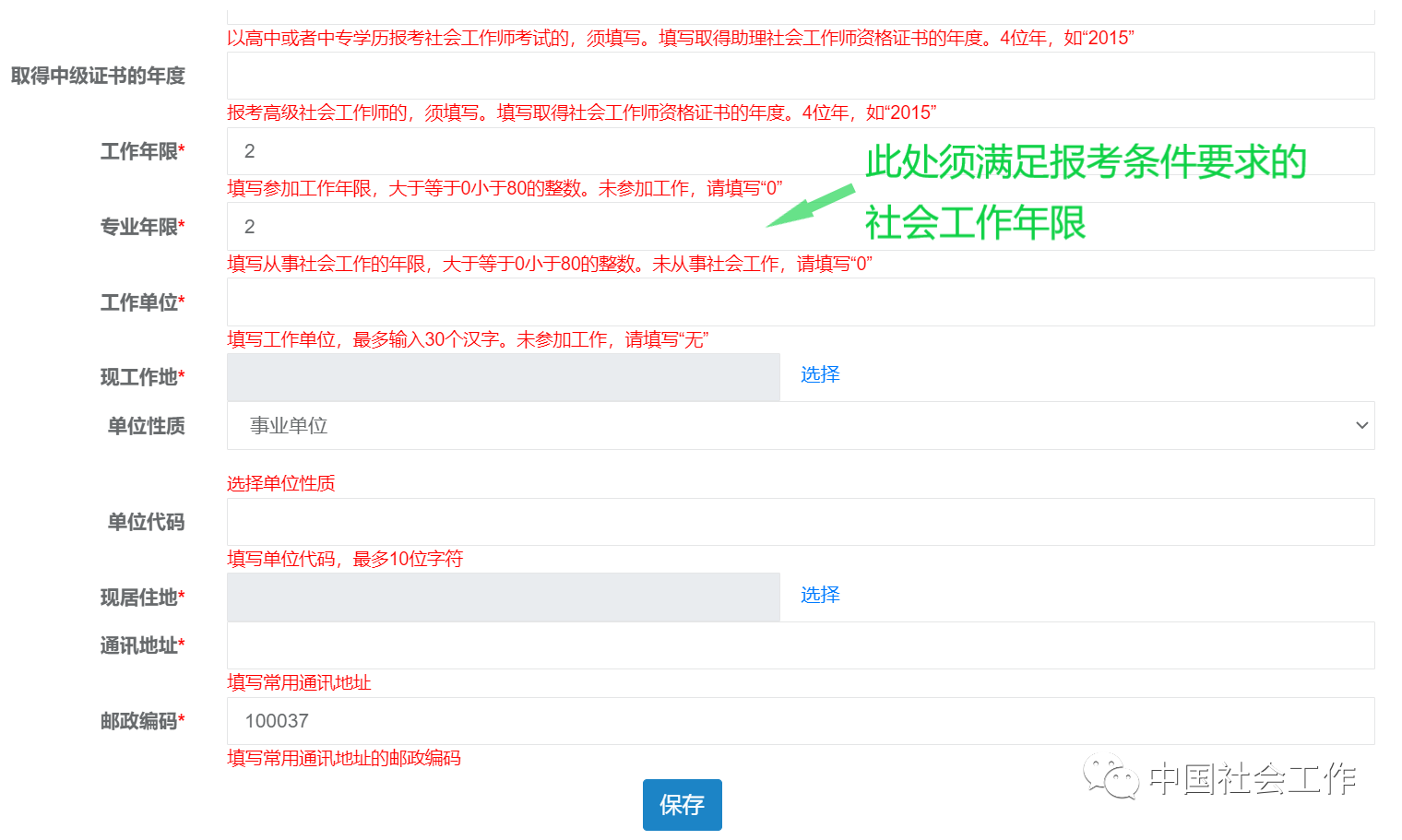The image size is (1402, 840).
Task: Click the 邮政编码 field label
Action: click(x=142, y=721)
